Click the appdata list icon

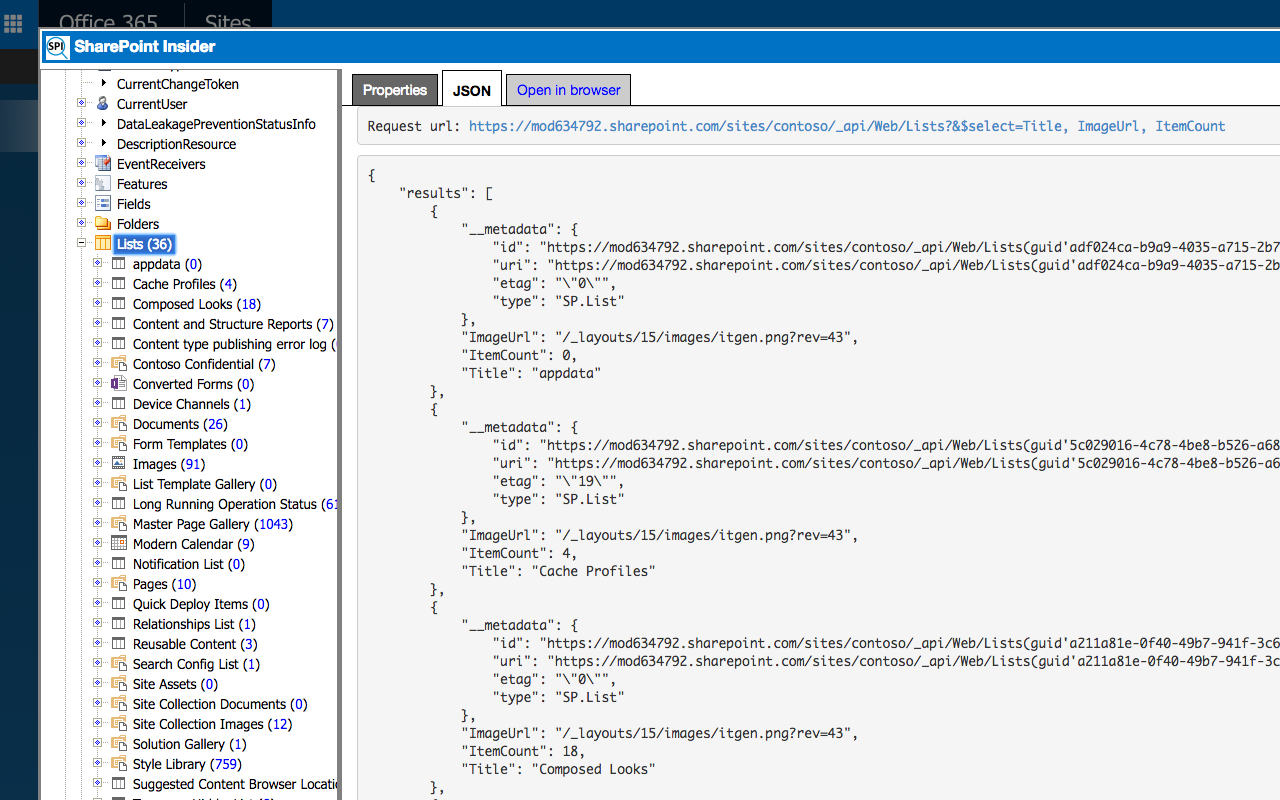pyautogui.click(x=118, y=264)
